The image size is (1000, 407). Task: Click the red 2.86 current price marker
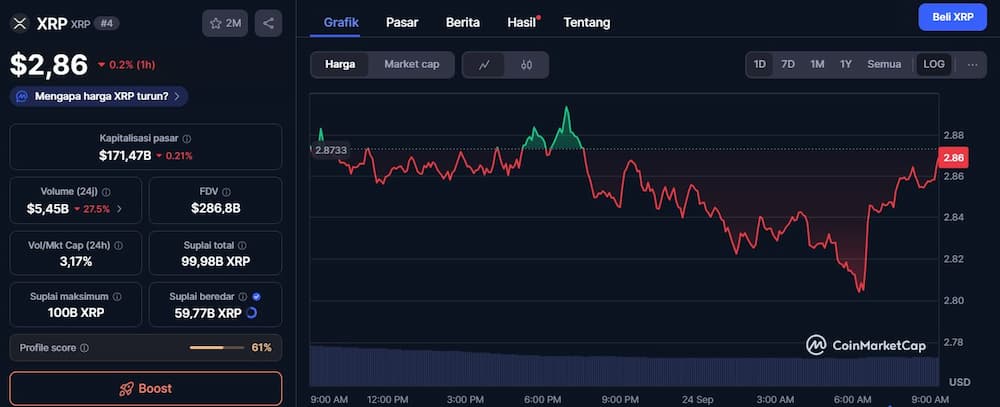tap(952, 158)
